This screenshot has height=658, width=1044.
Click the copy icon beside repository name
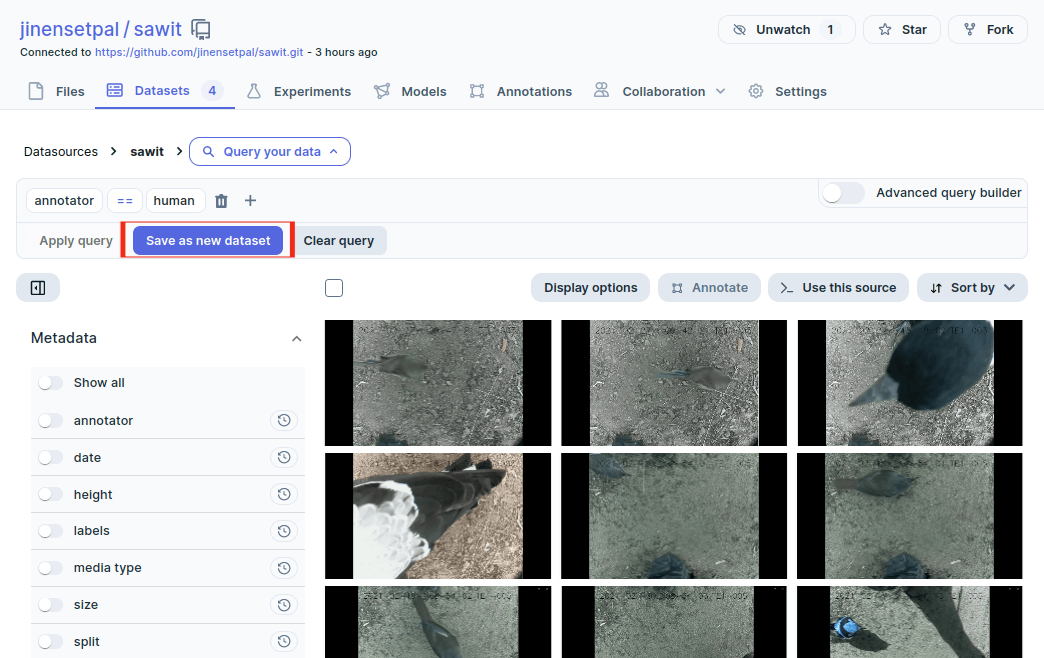(x=201, y=29)
